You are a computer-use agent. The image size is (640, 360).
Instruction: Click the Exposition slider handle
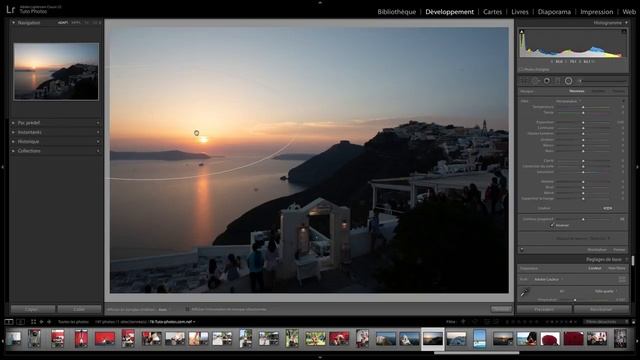583,122
